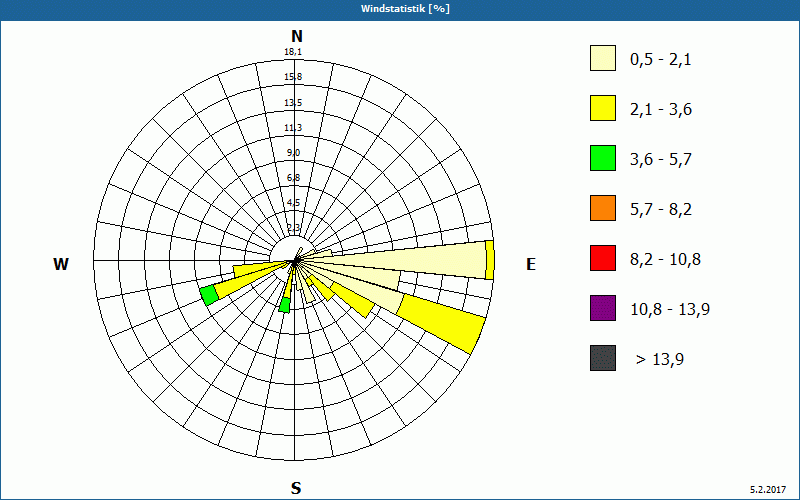Click the legend label '8,2 - 10,8'
This screenshot has width=800, height=500.
[x=665, y=260]
